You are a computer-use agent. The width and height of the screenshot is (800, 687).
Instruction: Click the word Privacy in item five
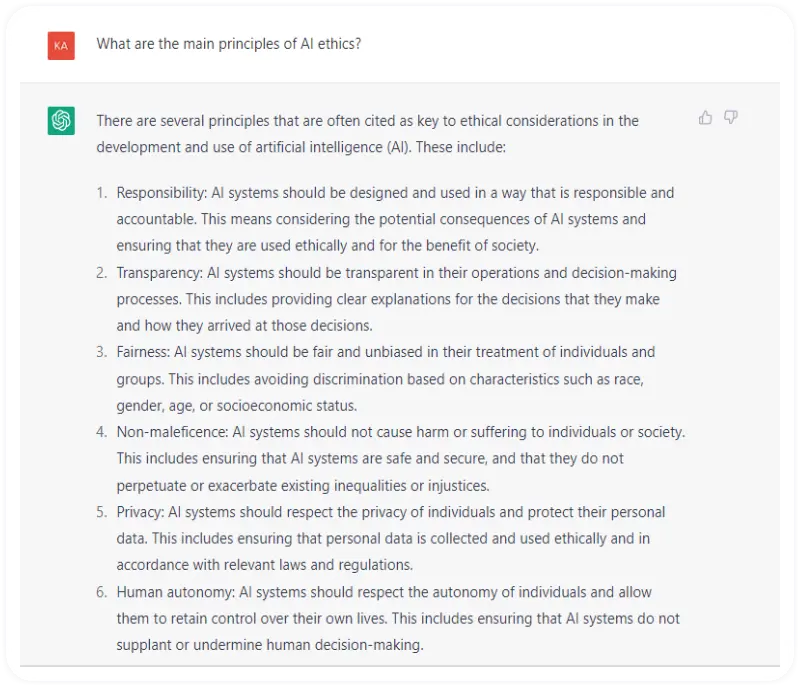pos(140,512)
